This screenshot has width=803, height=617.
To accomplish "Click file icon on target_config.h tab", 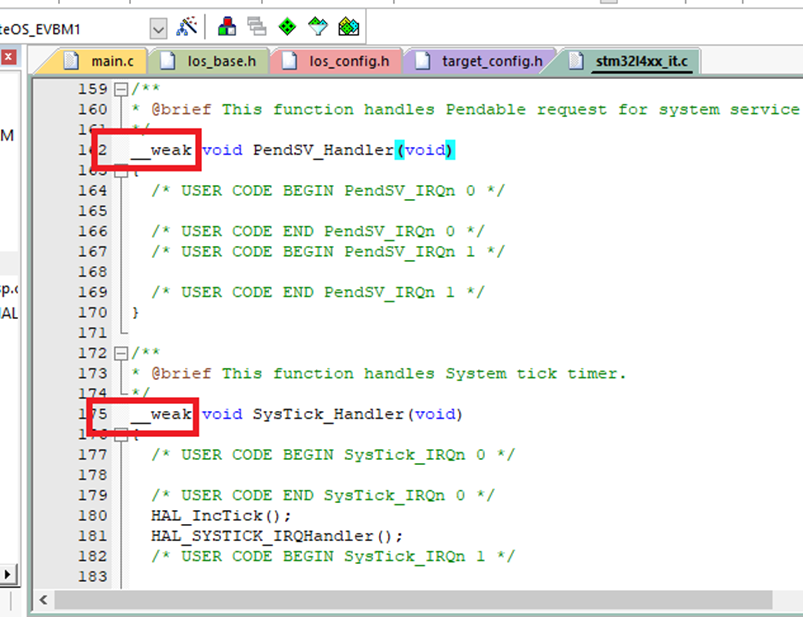I will tap(422, 61).
